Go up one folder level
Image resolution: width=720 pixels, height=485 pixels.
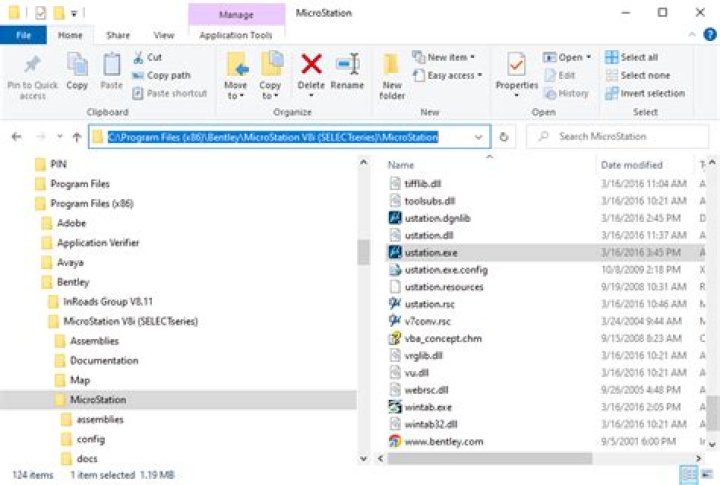click(77, 137)
